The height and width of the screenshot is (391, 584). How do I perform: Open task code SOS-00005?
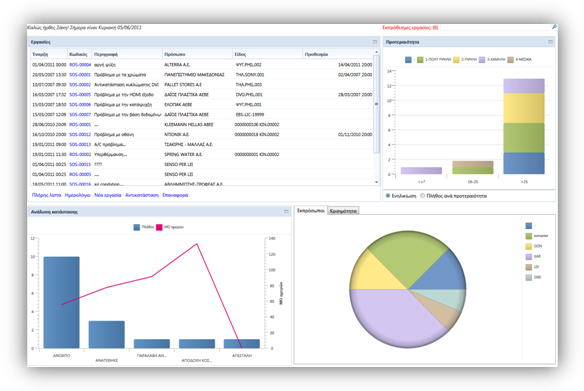[x=80, y=95]
